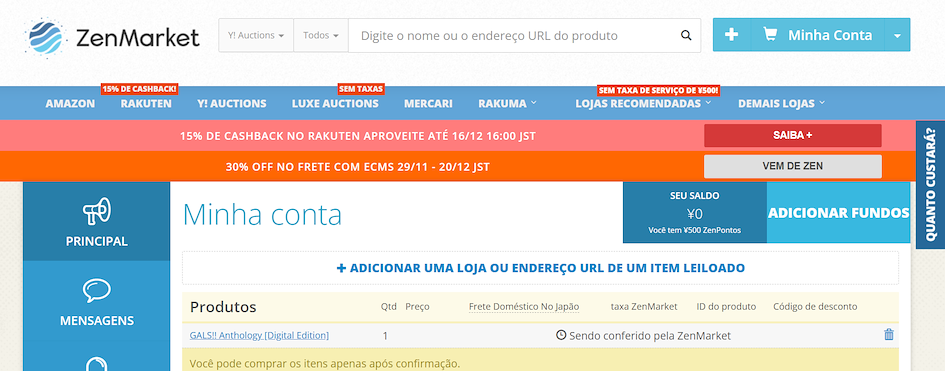Open GALS!! Anthology [Digital Edition] link
The image size is (945, 371).
point(259,335)
